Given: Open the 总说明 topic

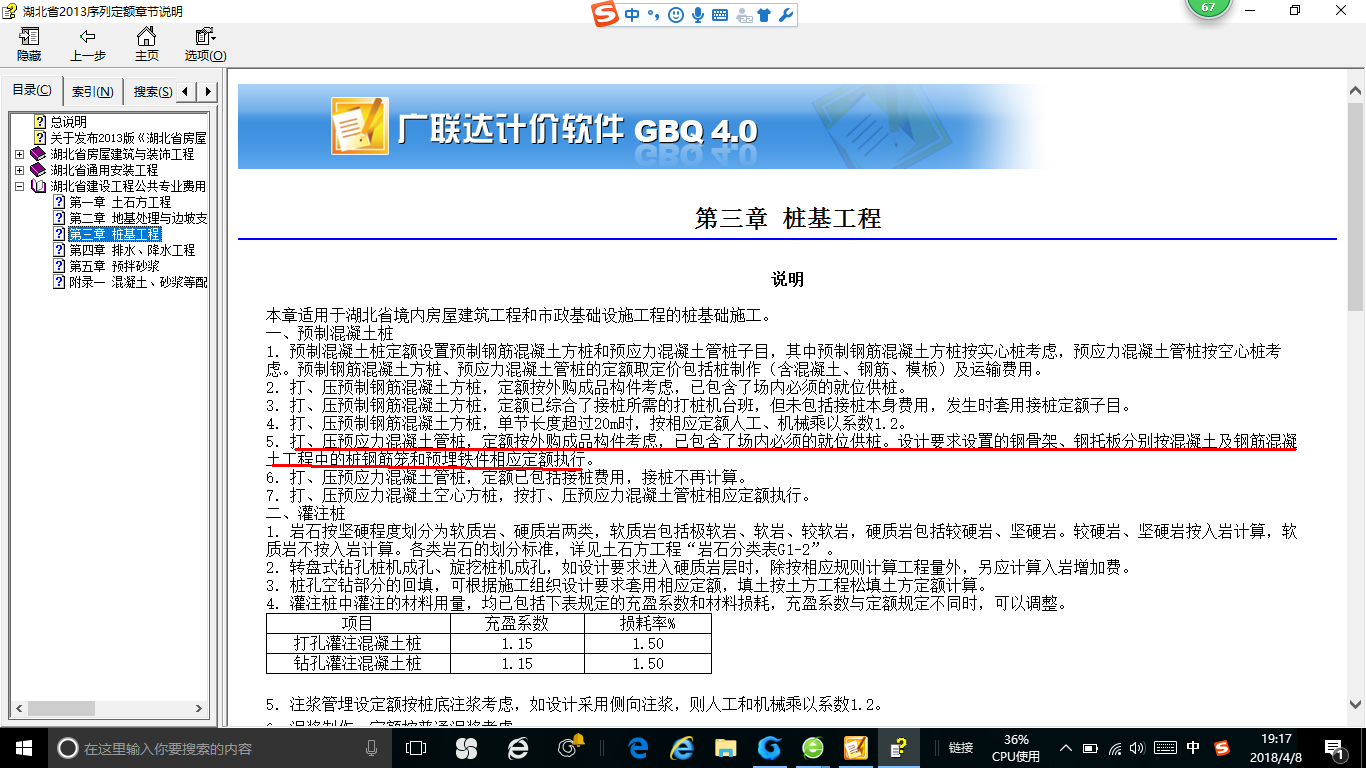Looking at the screenshot, I should tap(69, 122).
